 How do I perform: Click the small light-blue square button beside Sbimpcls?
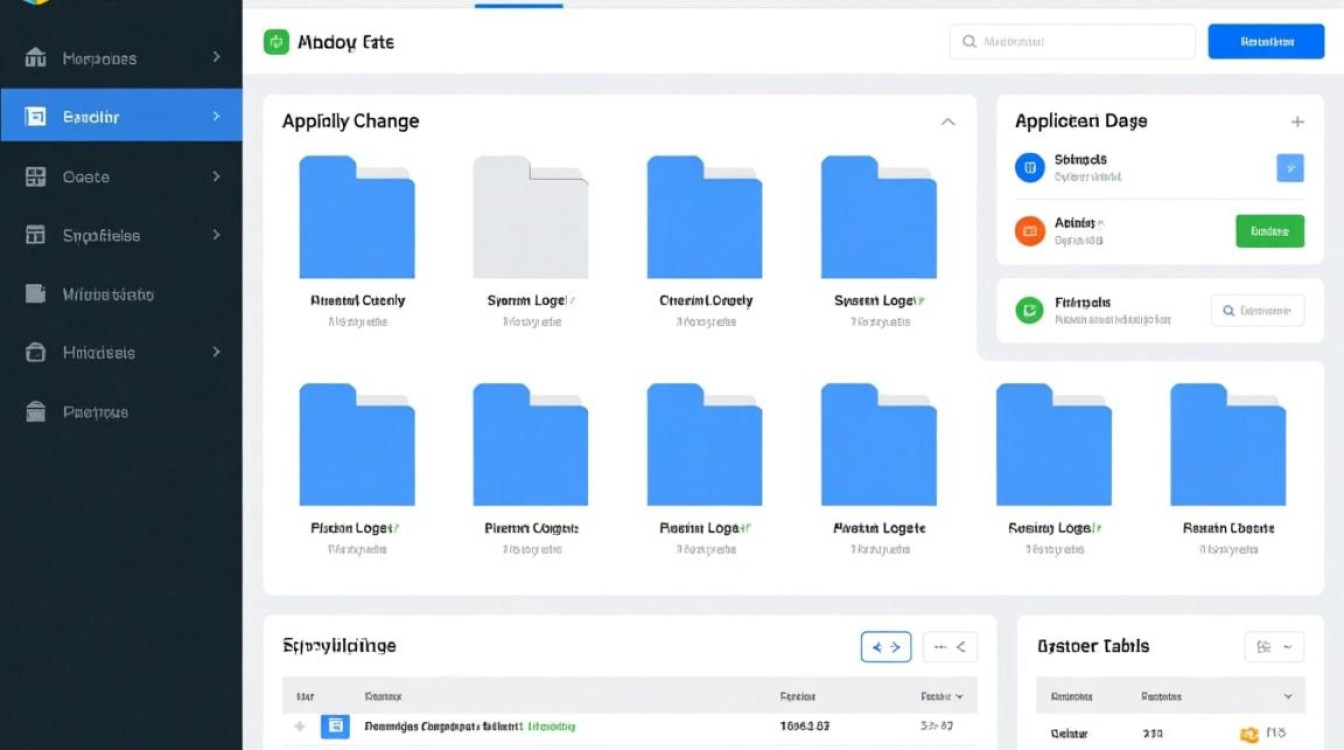point(1290,167)
